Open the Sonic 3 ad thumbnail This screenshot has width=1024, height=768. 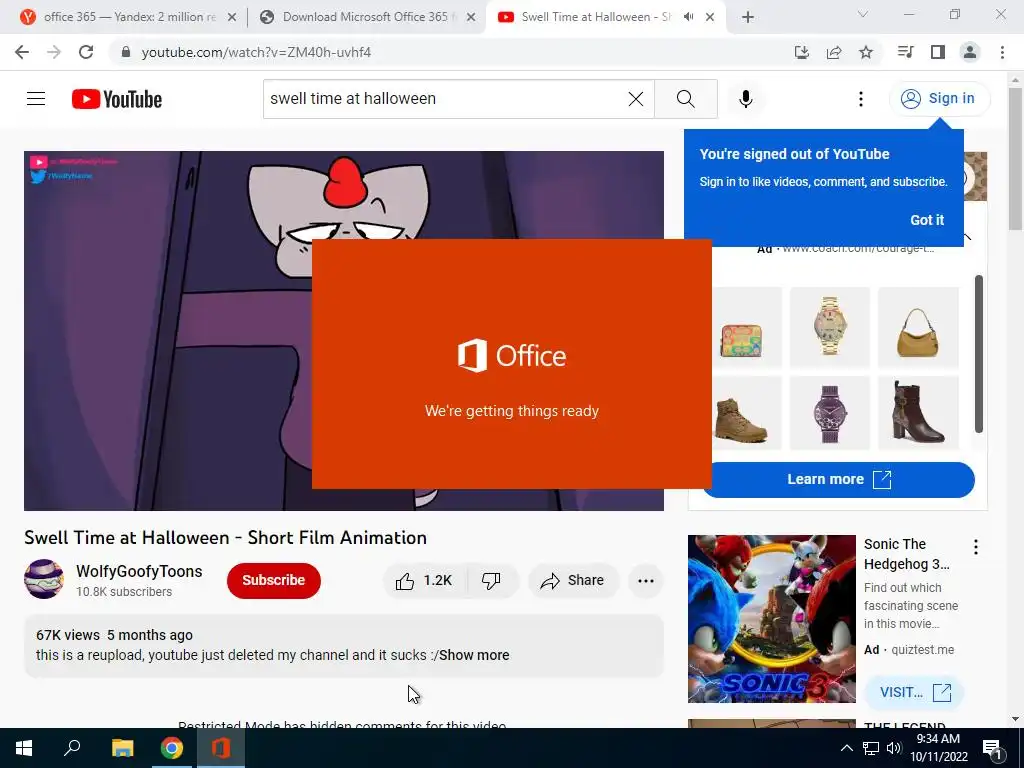click(x=771, y=619)
